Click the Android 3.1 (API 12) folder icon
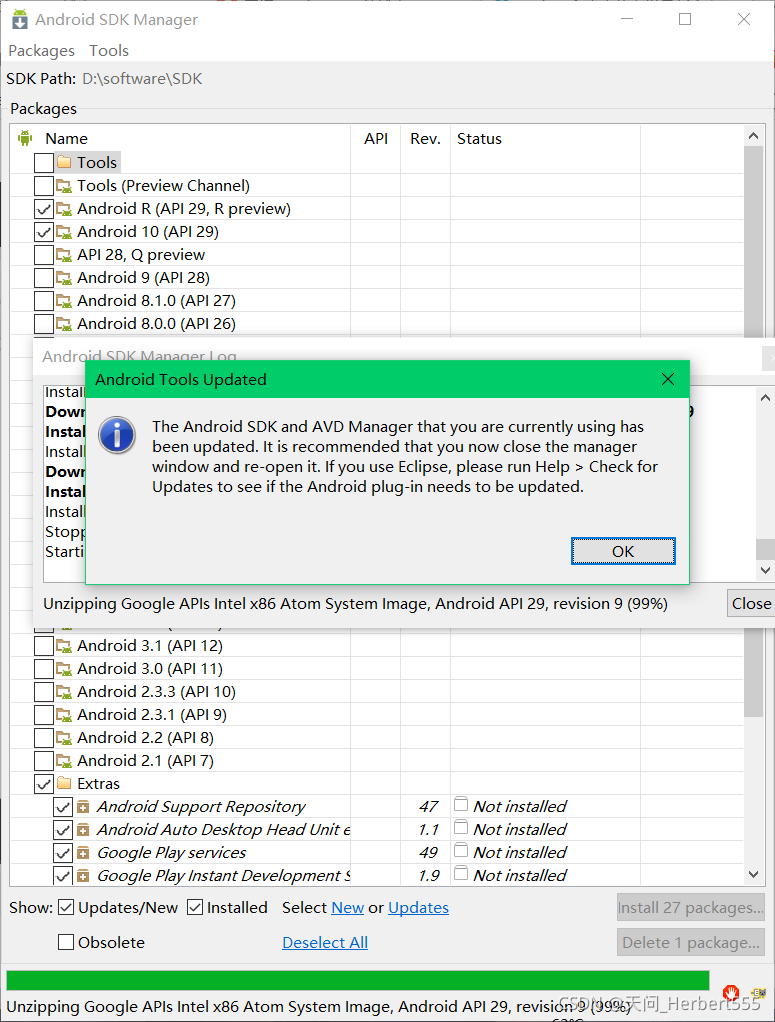Viewport: 775px width, 1022px height. [64, 646]
